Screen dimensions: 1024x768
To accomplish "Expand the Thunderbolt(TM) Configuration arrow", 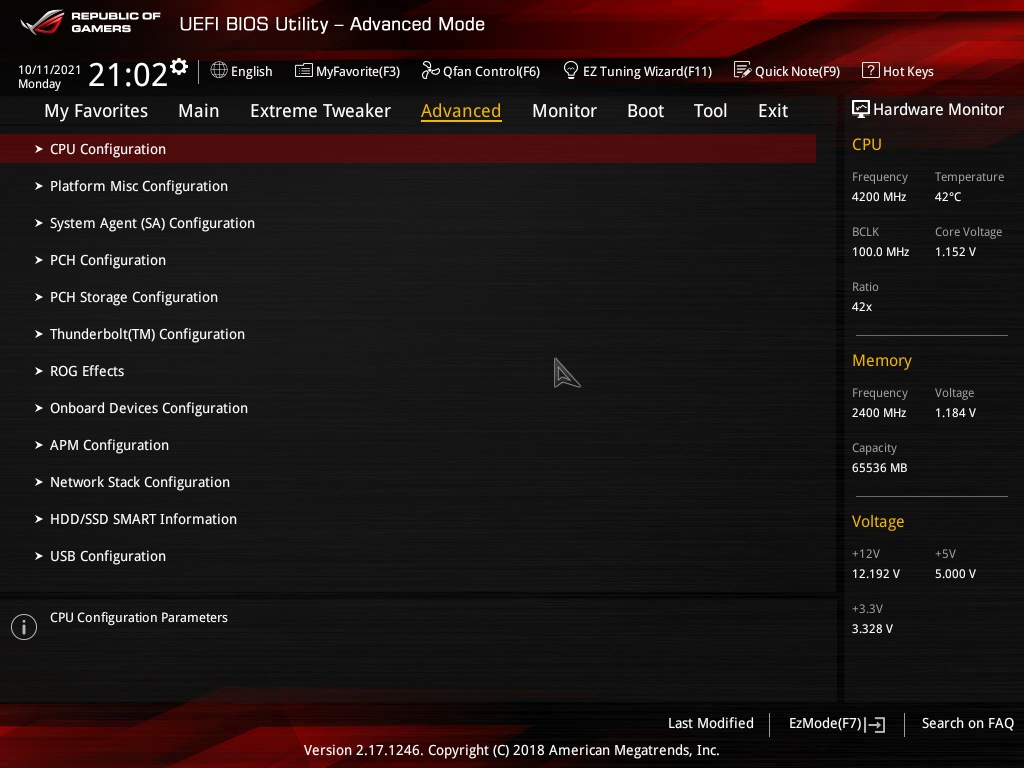I will (x=39, y=334).
